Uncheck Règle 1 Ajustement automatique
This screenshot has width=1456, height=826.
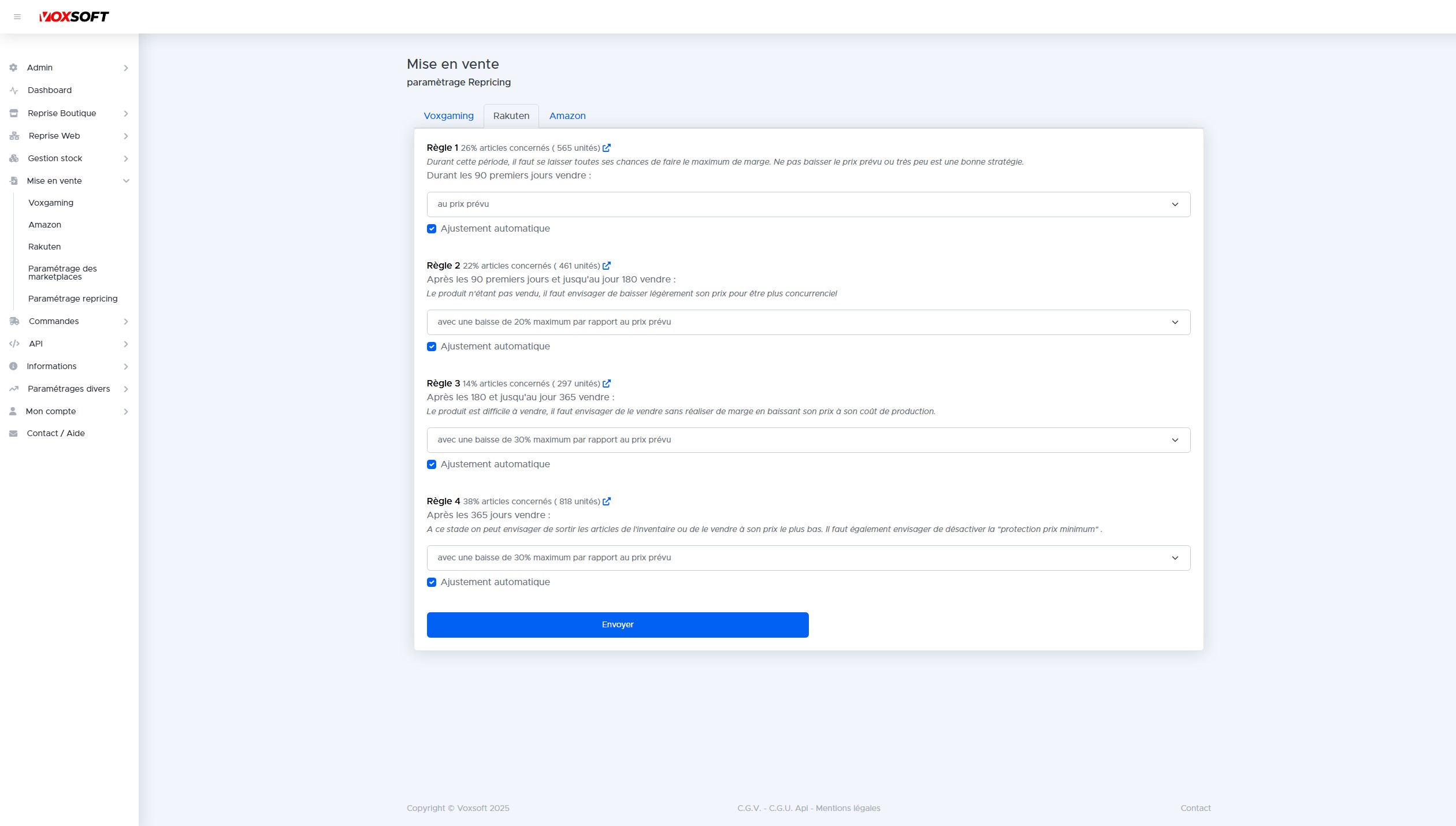432,229
